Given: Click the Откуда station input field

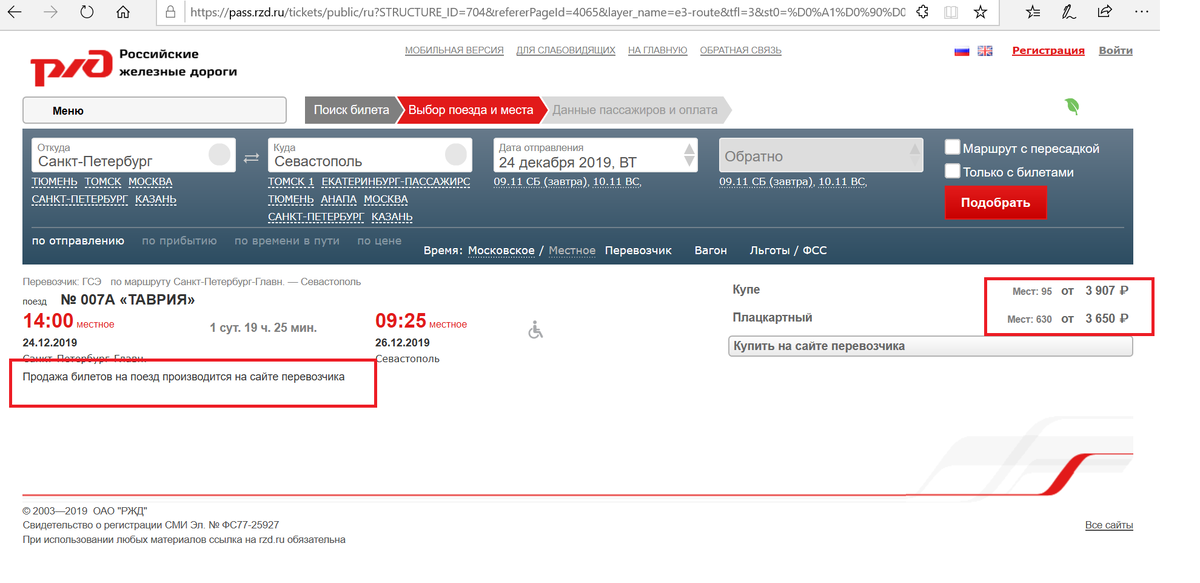Looking at the screenshot, I should tap(133, 155).
